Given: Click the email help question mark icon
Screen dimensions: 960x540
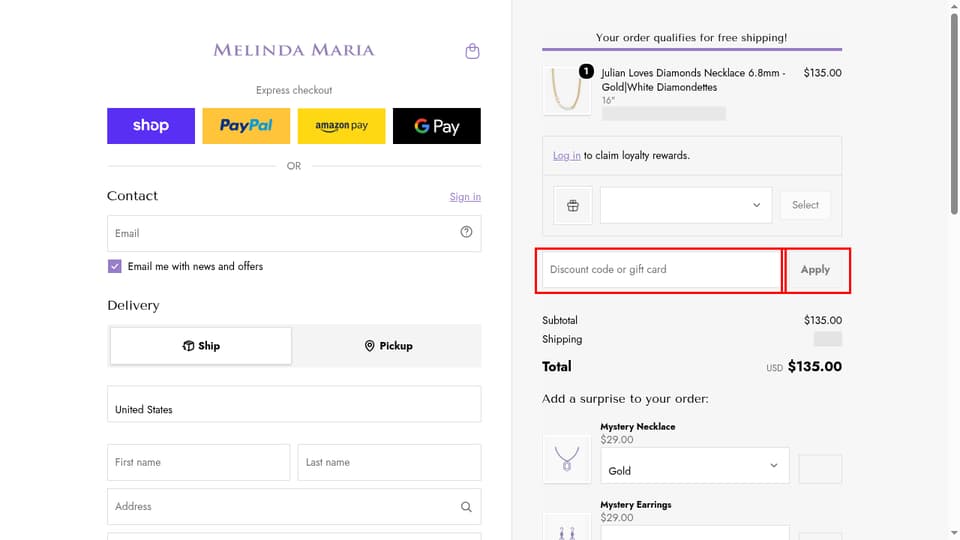Looking at the screenshot, I should [x=467, y=232].
